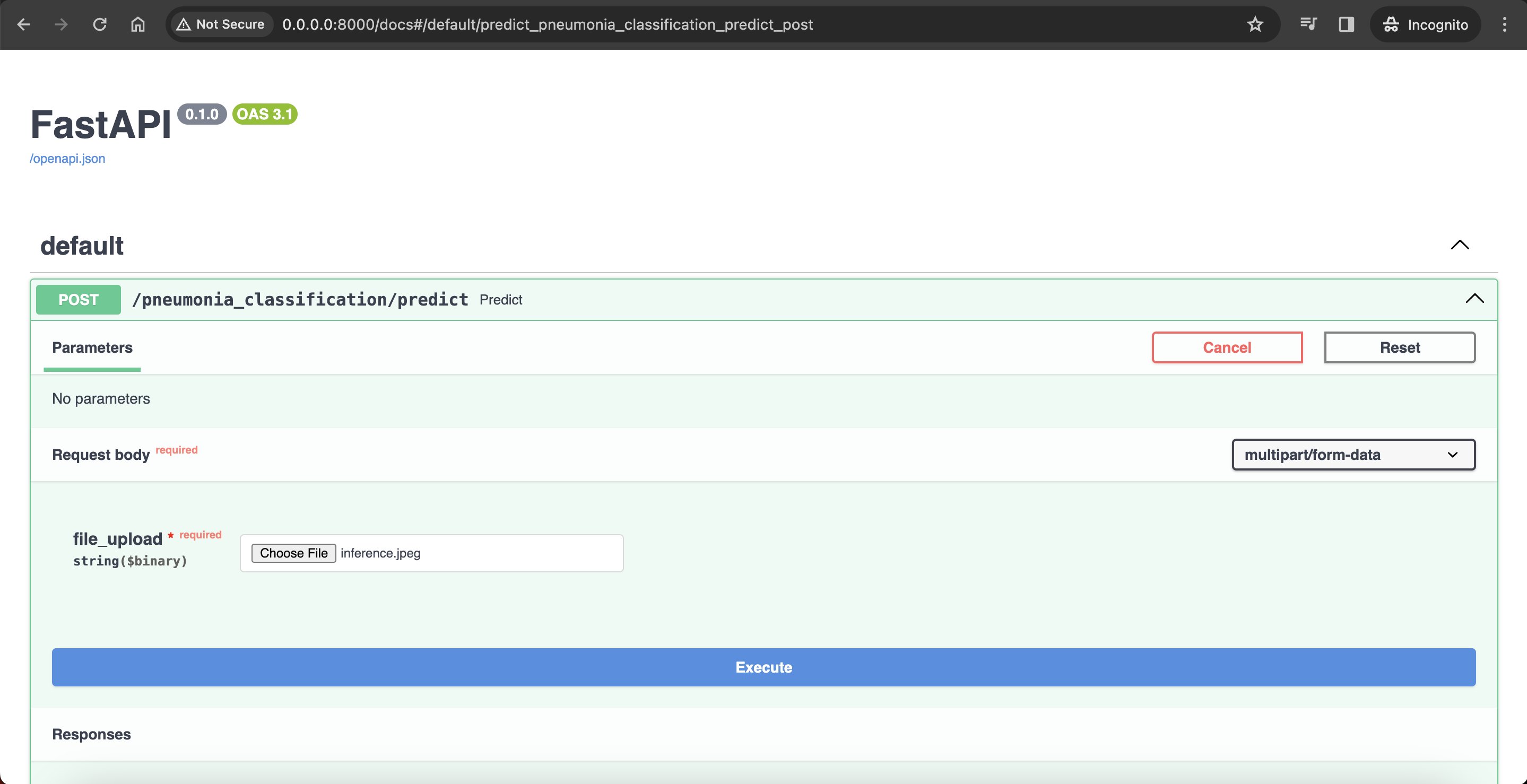Bookmark this page with the star icon
Screen dimensions: 1527x784
(x=1255, y=24)
